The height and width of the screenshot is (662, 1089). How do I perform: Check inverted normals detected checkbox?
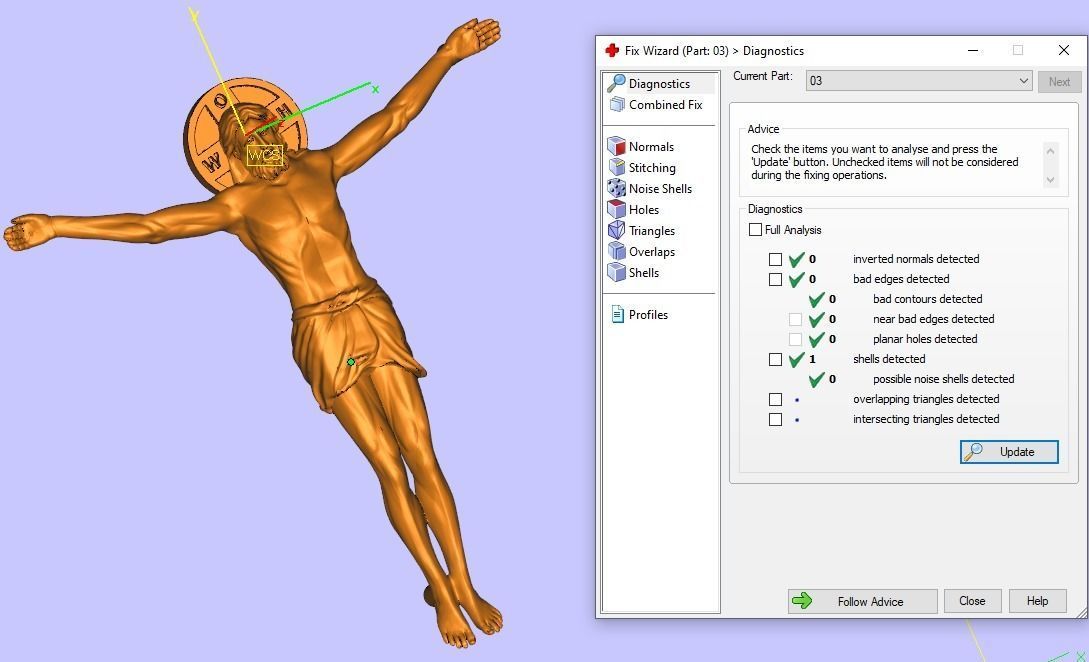pos(776,259)
